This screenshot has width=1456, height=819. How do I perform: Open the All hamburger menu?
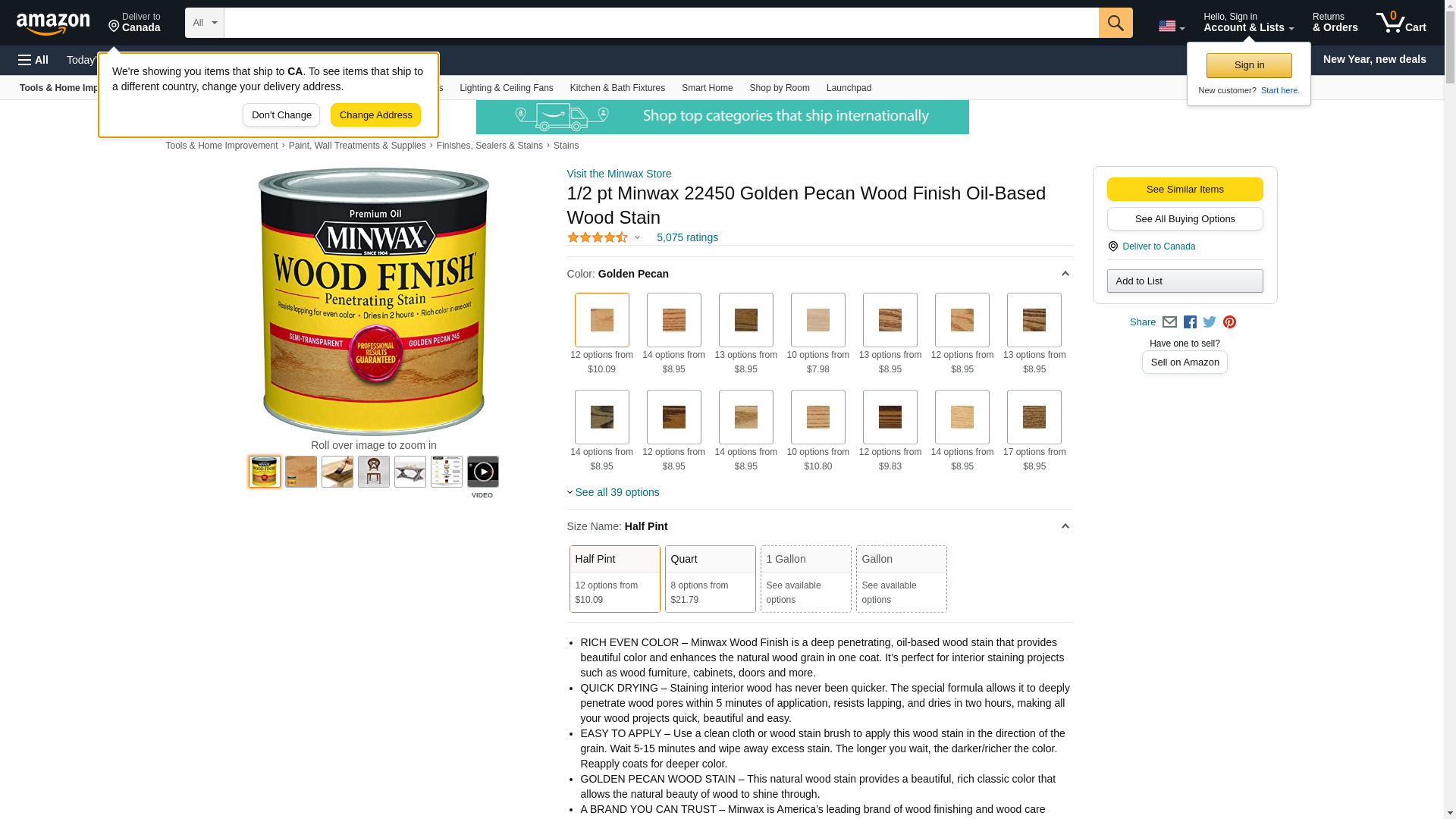(x=33, y=60)
